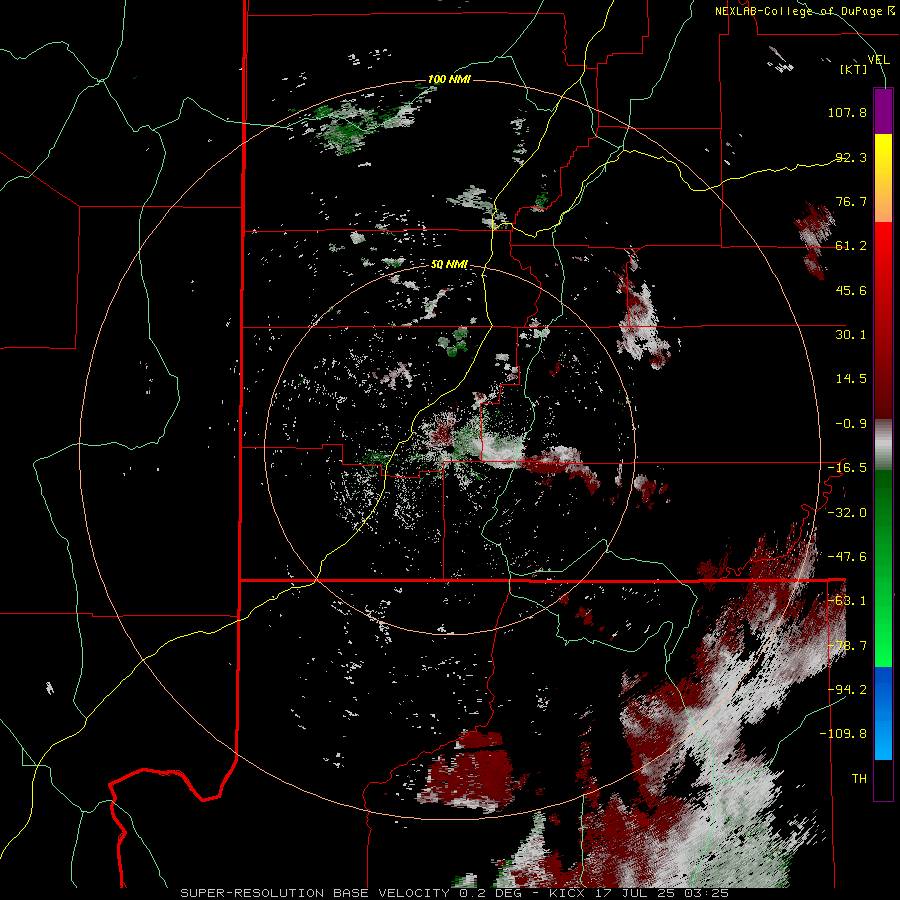Viewport: 900px width, 900px height.
Task: Click the 100 NMI range ring label
Action: tap(449, 79)
